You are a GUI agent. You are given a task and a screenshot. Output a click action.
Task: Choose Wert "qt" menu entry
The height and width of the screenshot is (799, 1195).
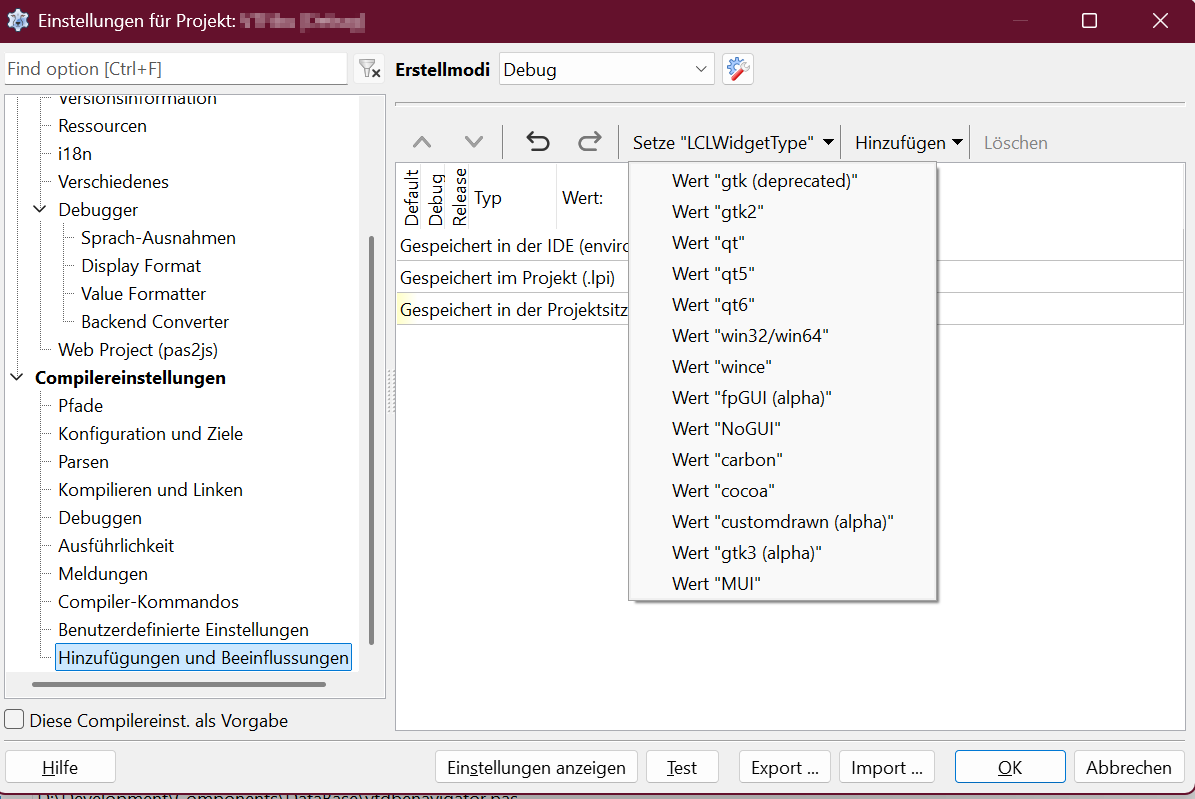click(783, 243)
